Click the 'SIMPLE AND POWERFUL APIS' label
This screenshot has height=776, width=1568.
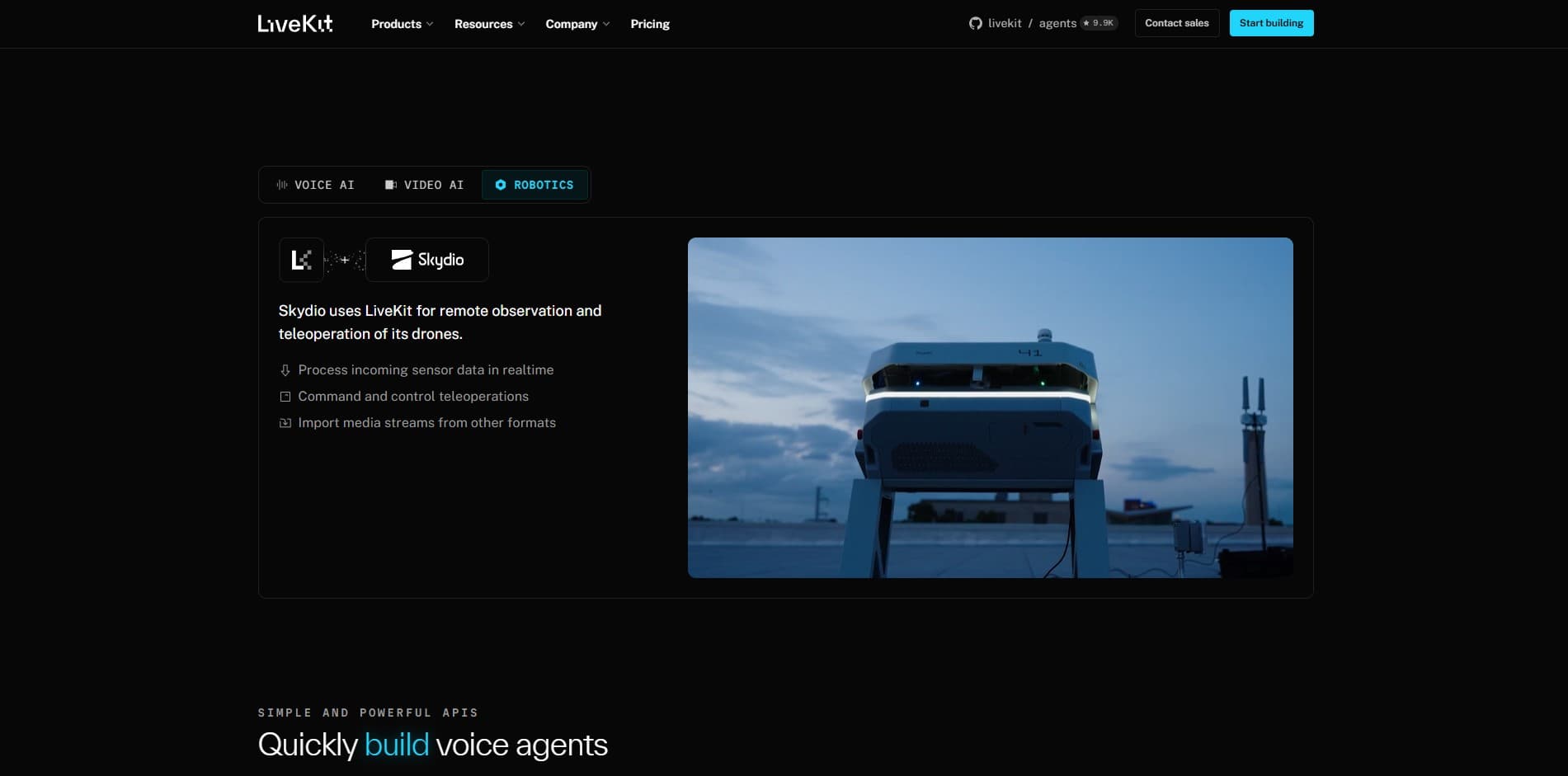[368, 713]
